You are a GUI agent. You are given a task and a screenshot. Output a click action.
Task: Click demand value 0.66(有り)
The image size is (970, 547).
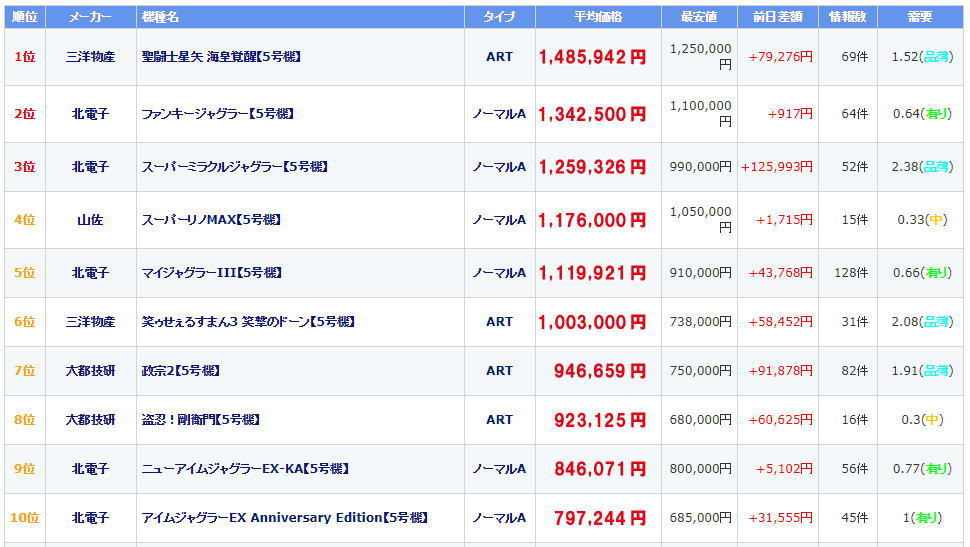(922, 273)
